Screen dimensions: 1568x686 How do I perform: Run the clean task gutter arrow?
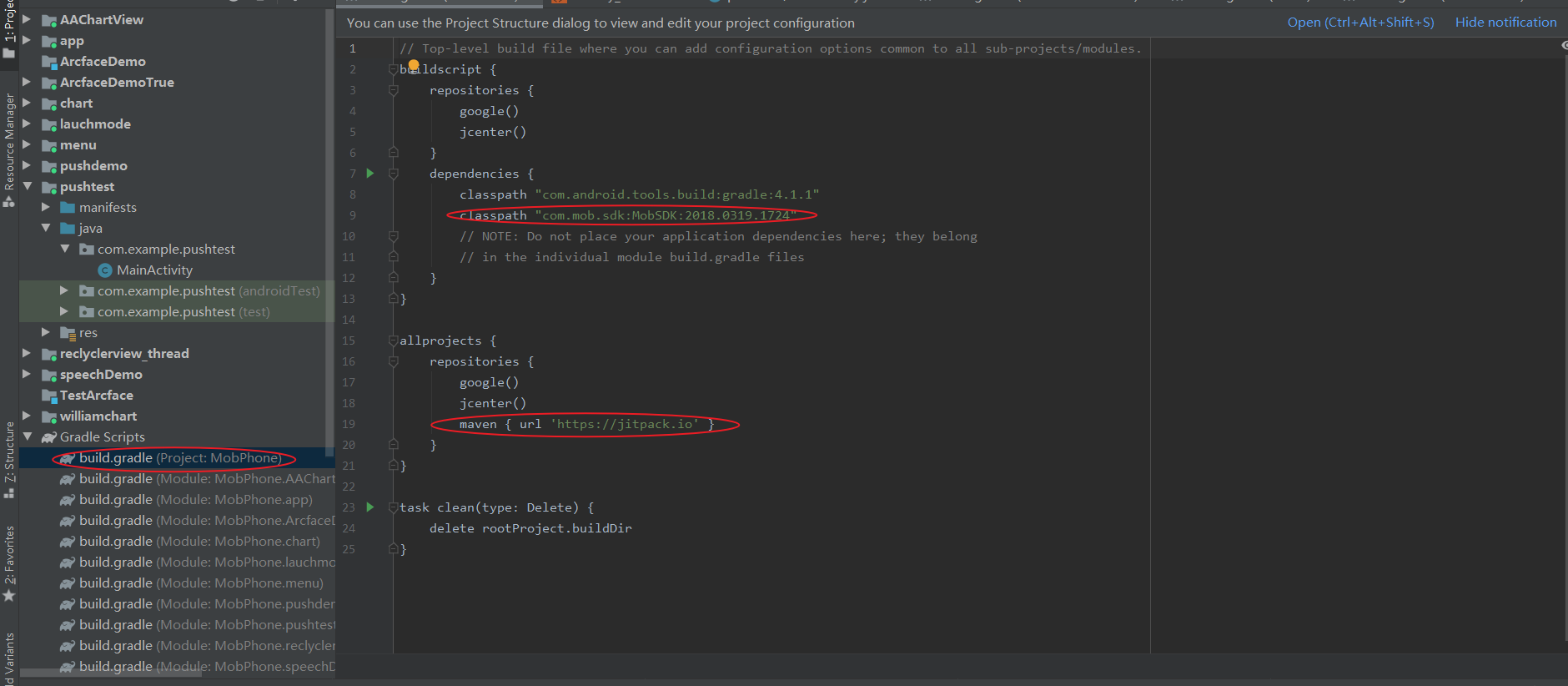click(x=370, y=507)
